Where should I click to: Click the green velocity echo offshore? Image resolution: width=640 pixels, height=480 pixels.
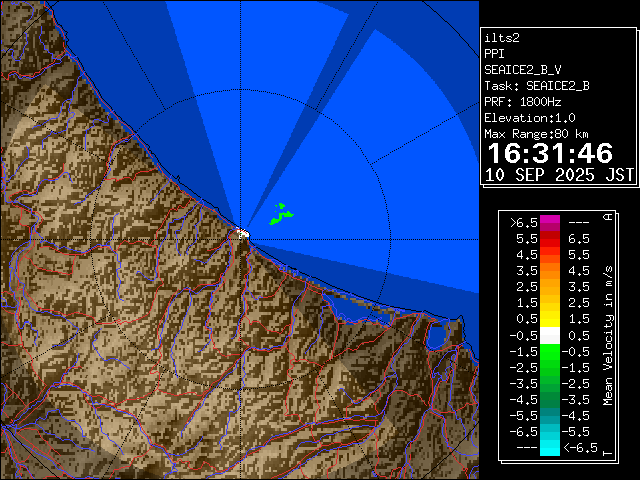click(x=281, y=213)
